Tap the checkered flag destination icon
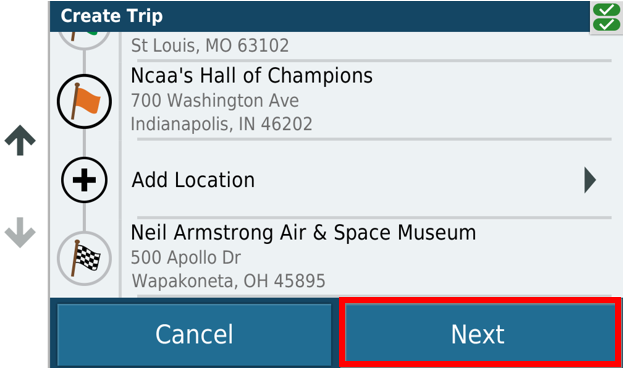623x368 pixels. click(84, 258)
